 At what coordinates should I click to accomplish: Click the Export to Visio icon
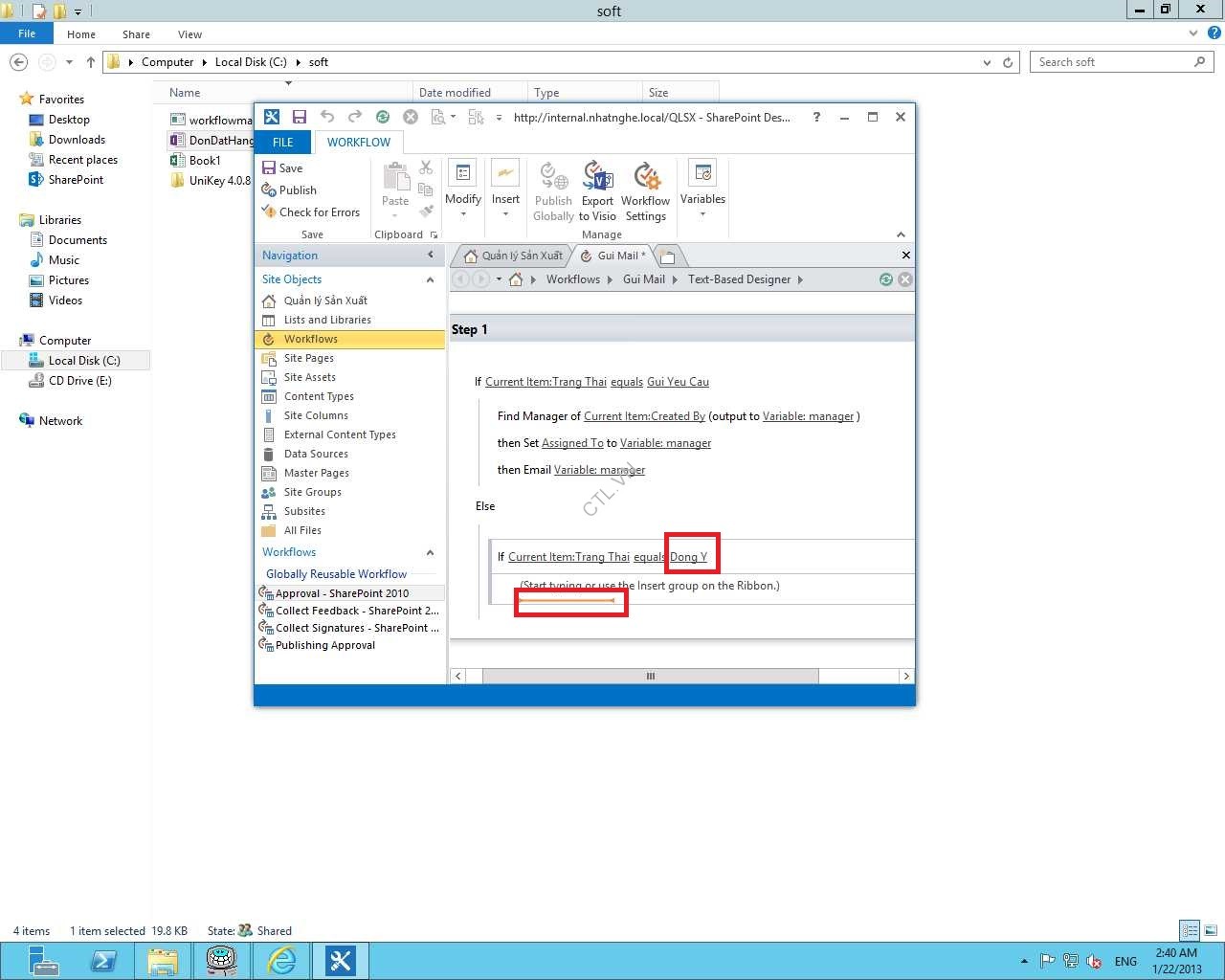click(x=597, y=179)
